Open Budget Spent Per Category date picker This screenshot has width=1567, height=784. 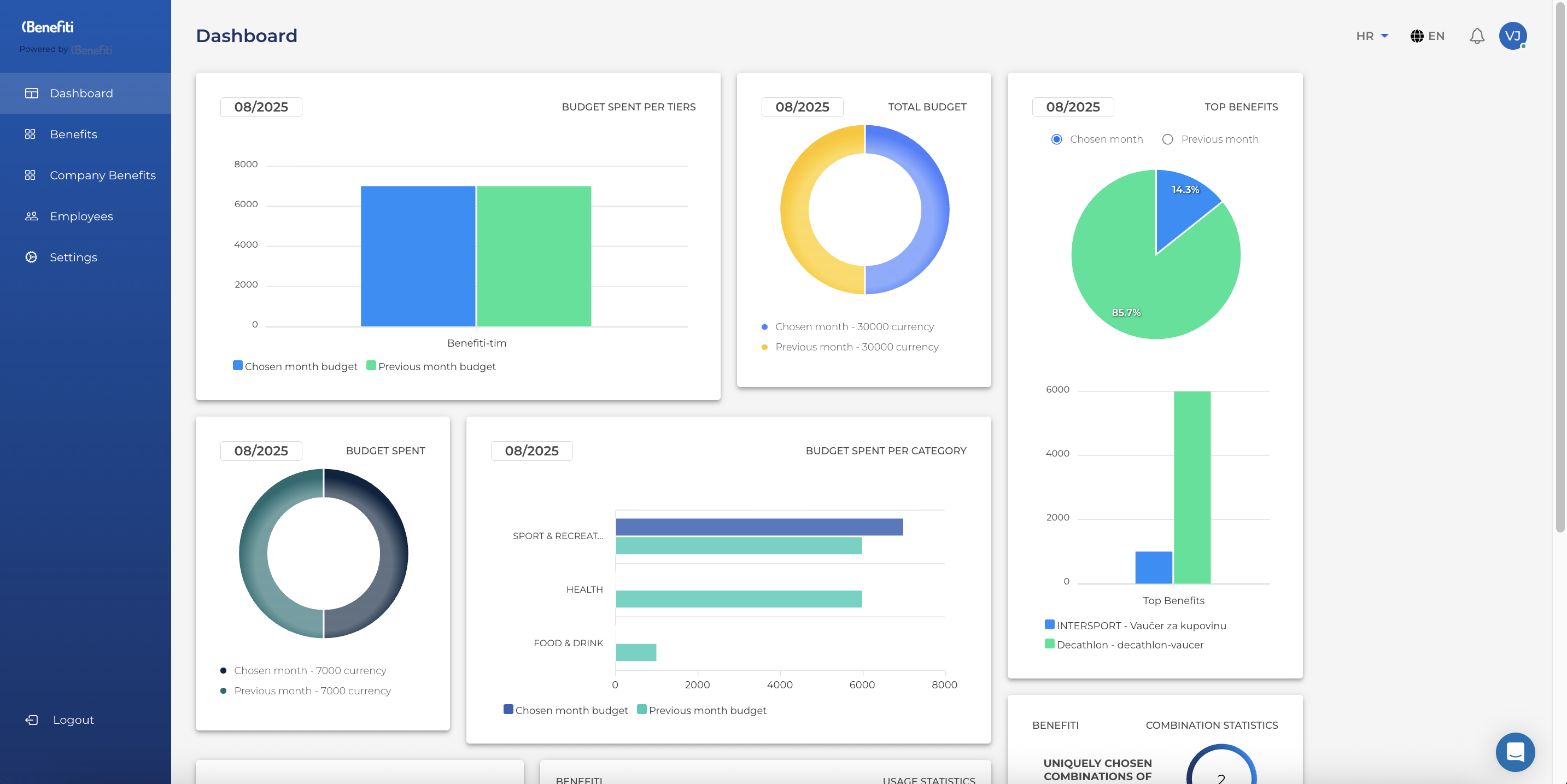click(x=531, y=450)
